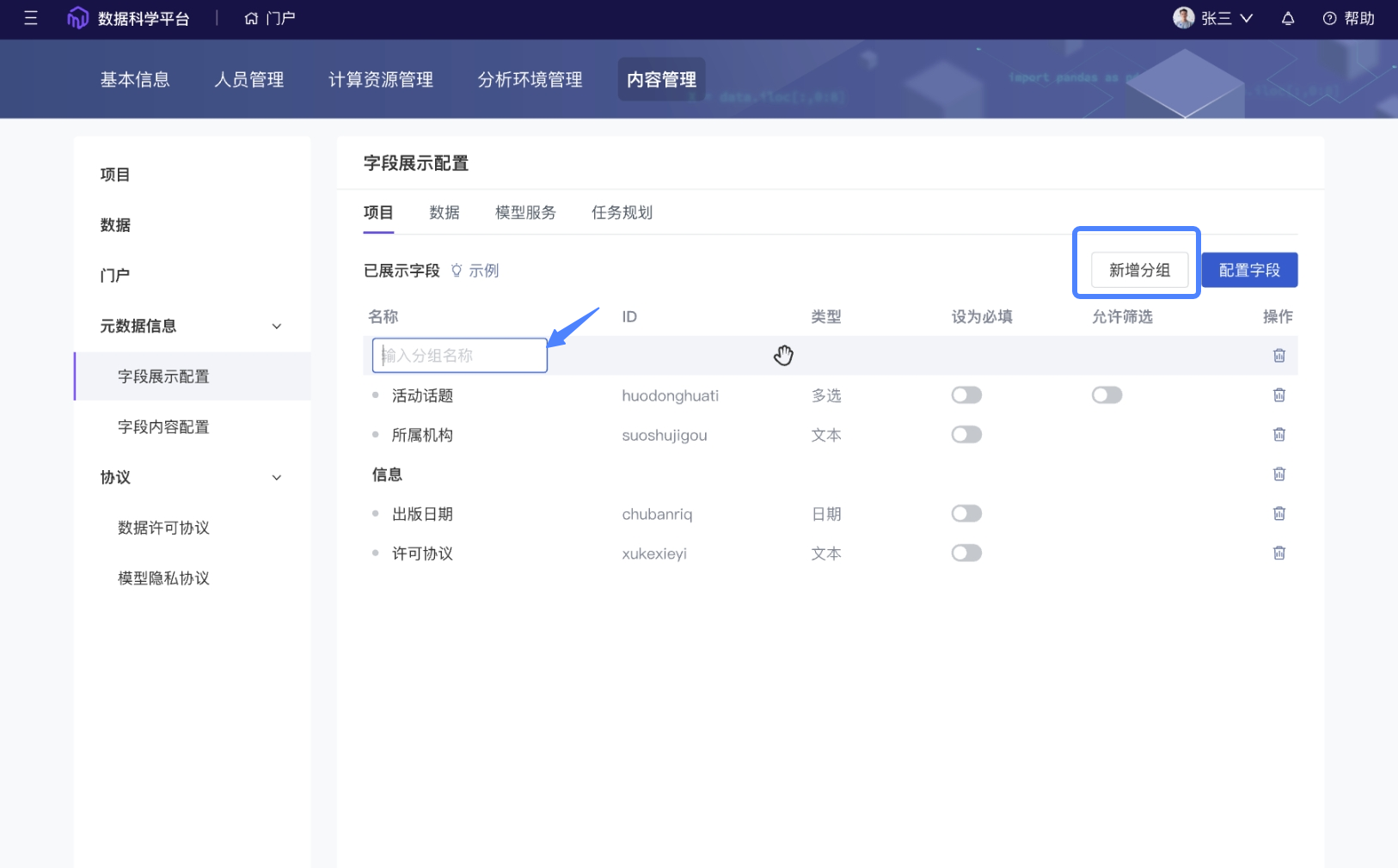Click the portal home icon
This screenshot has width=1398, height=868.
[x=251, y=18]
